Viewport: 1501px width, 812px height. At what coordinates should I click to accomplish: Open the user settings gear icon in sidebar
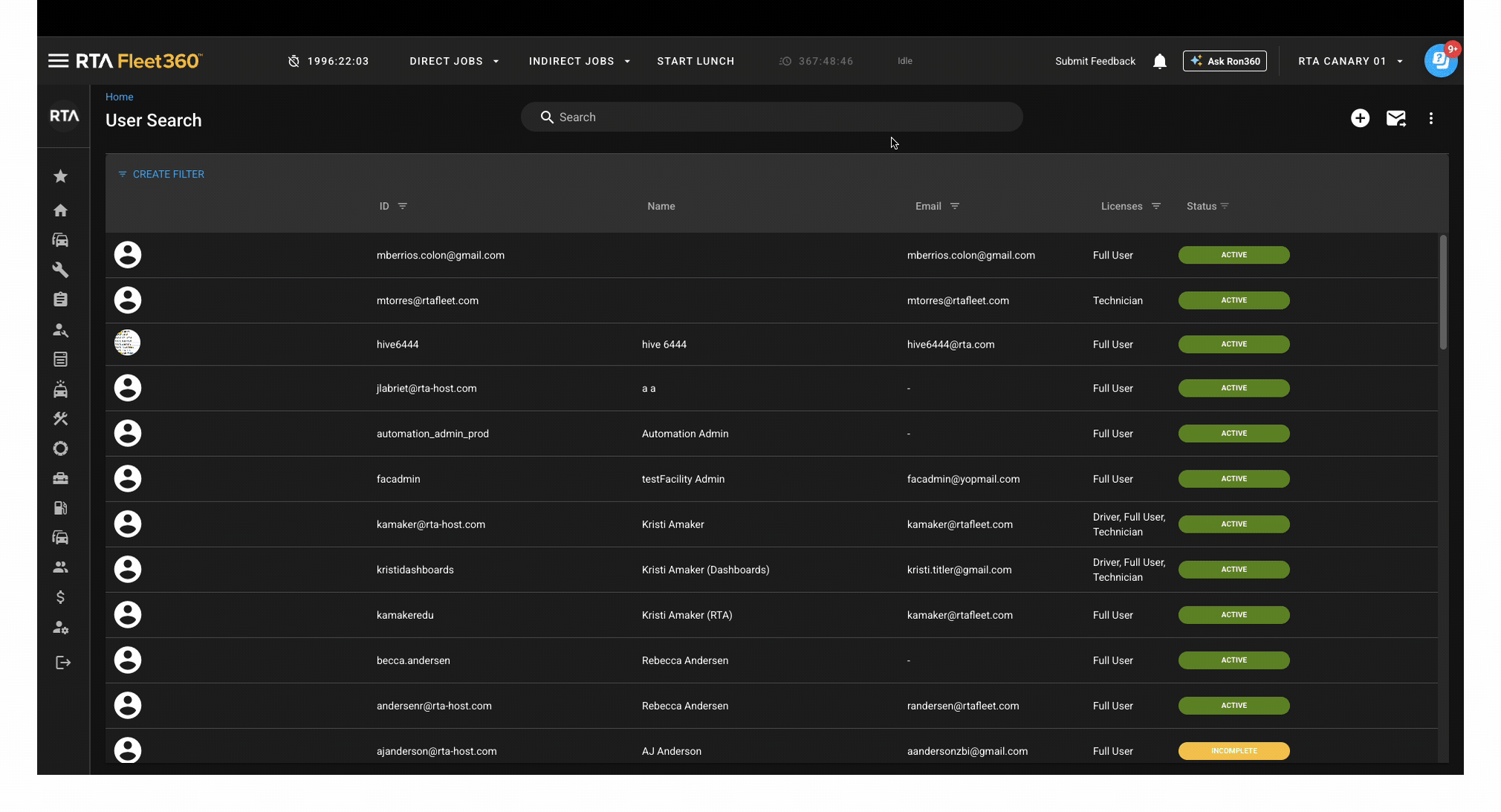[x=61, y=628]
